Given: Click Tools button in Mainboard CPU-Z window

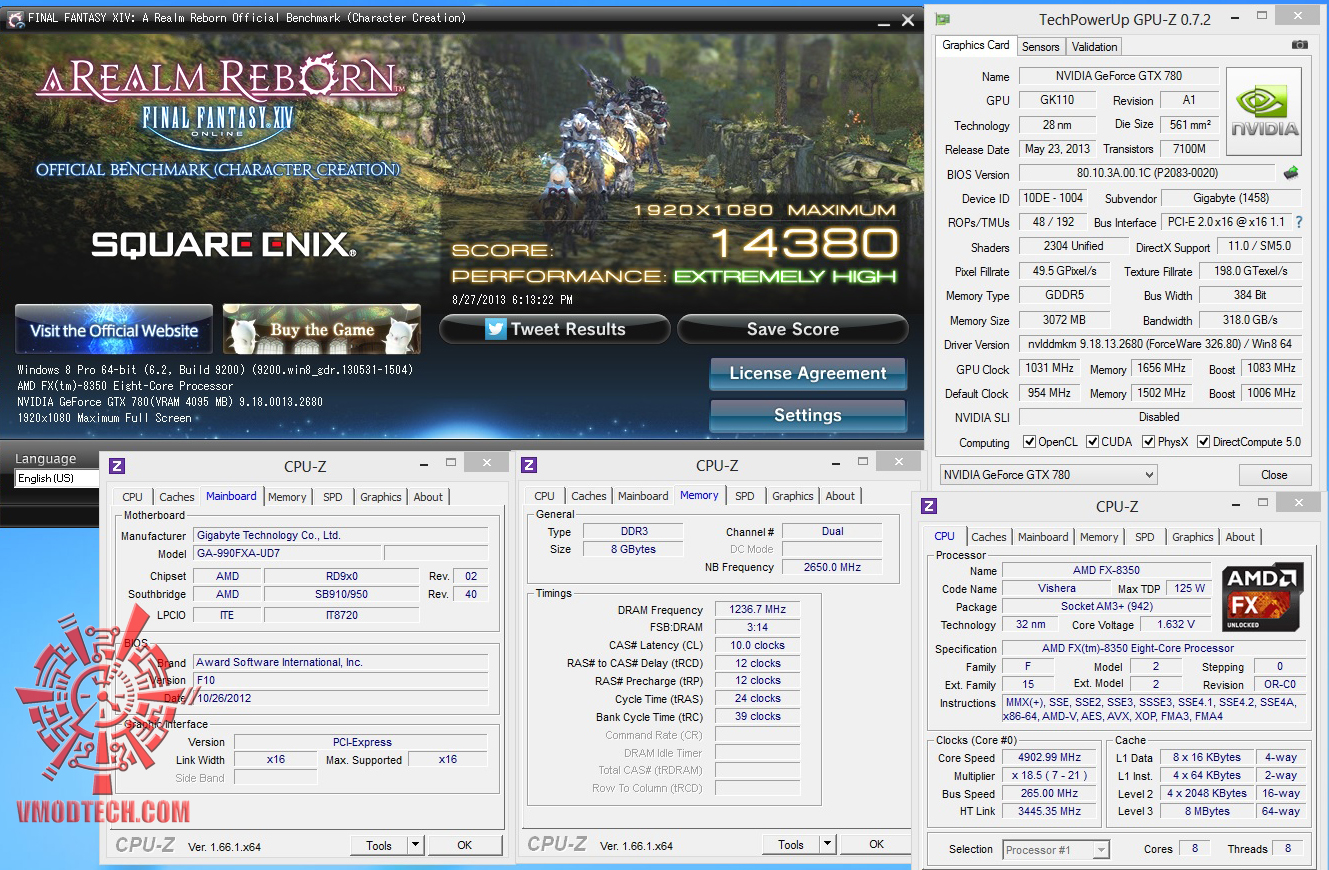Looking at the screenshot, I should [379, 845].
